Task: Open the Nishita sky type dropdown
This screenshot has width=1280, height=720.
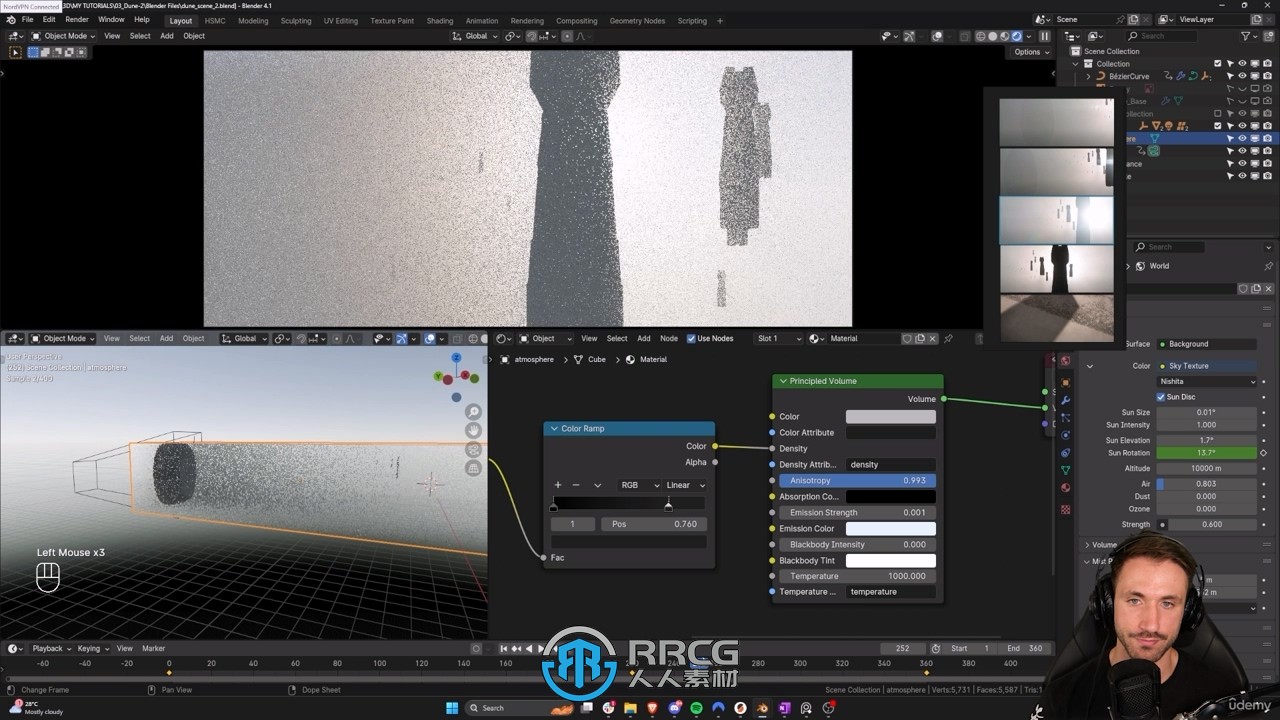Action: pos(1207,381)
